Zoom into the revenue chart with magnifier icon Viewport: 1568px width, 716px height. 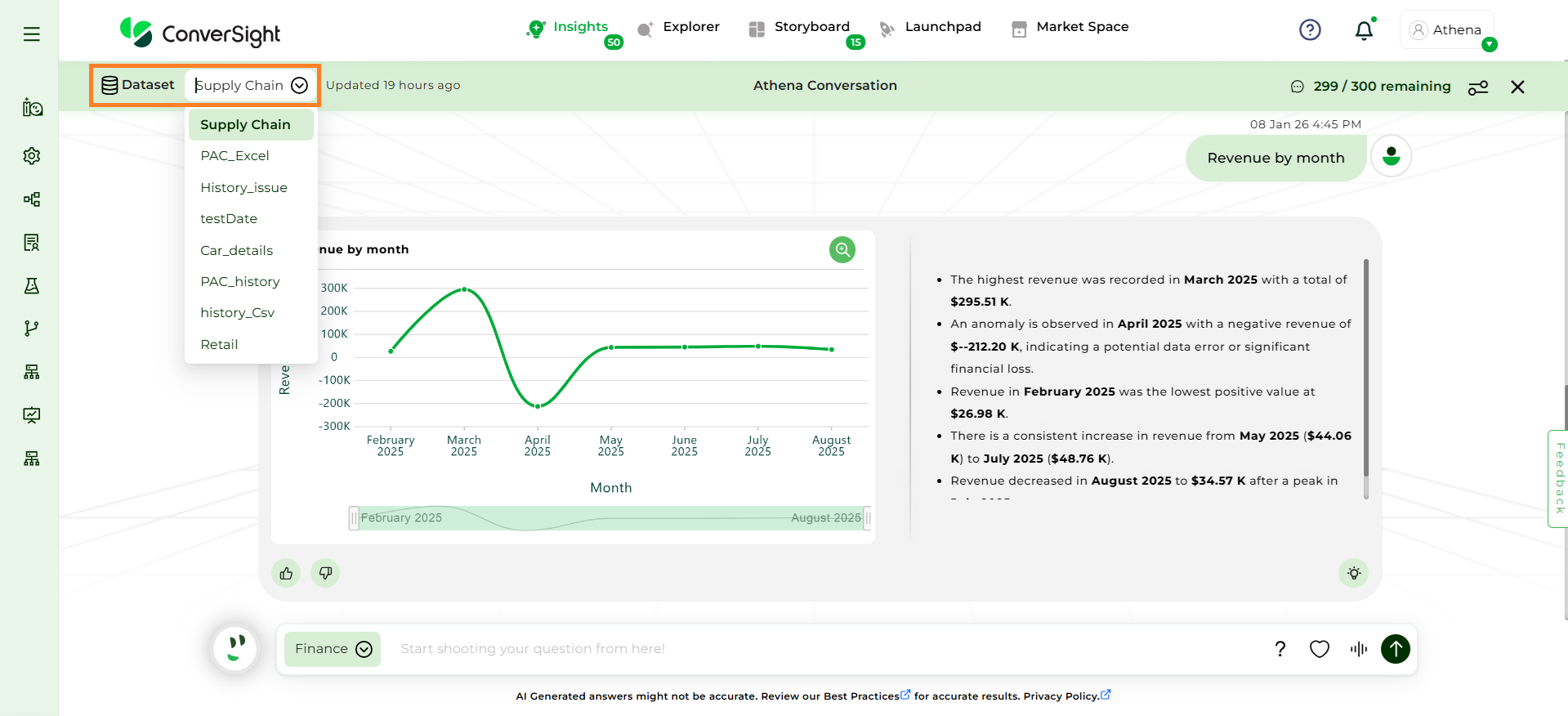pos(842,249)
